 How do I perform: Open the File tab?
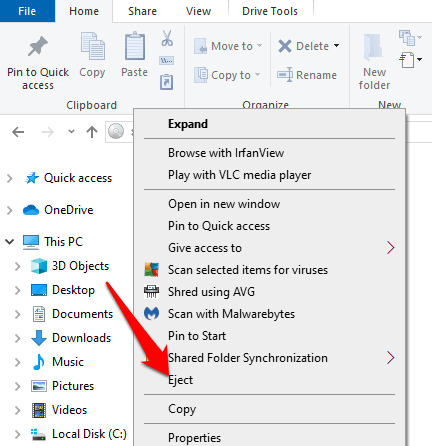(27, 11)
